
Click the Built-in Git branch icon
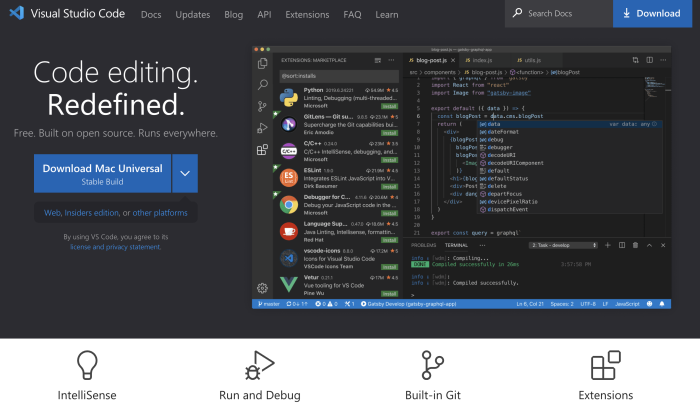point(432,366)
